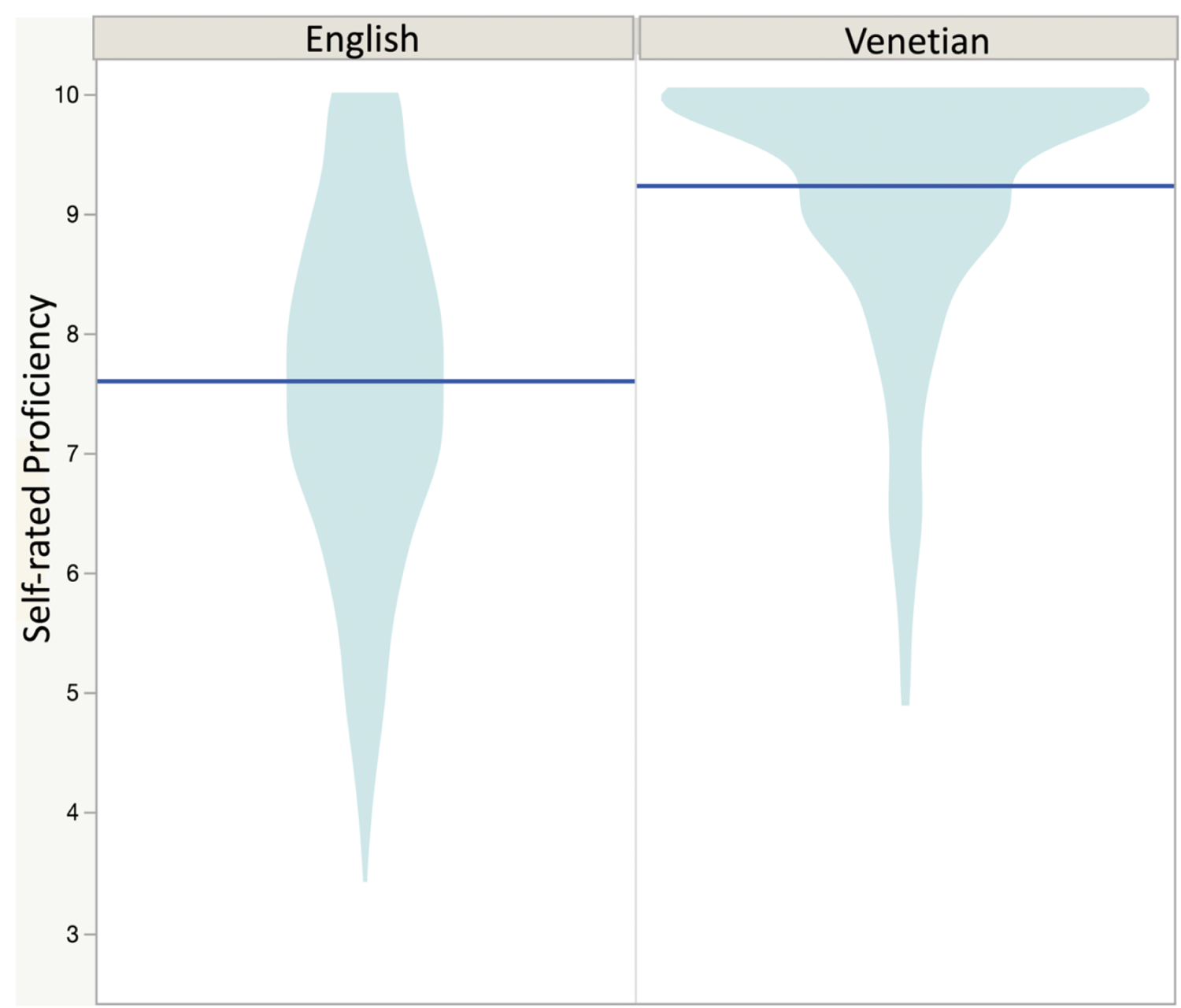Click the English panel header
This screenshot has height=1008, width=1181.
[363, 39]
